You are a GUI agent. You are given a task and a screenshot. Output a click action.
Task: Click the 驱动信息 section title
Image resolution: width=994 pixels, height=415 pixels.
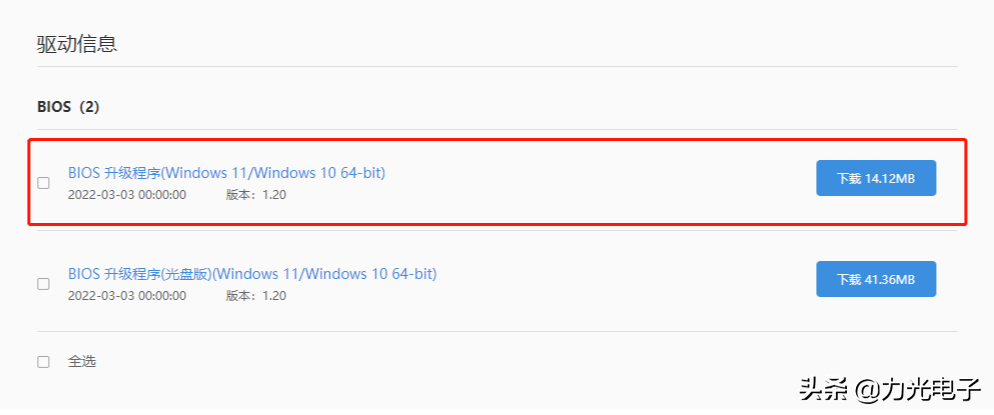[77, 44]
